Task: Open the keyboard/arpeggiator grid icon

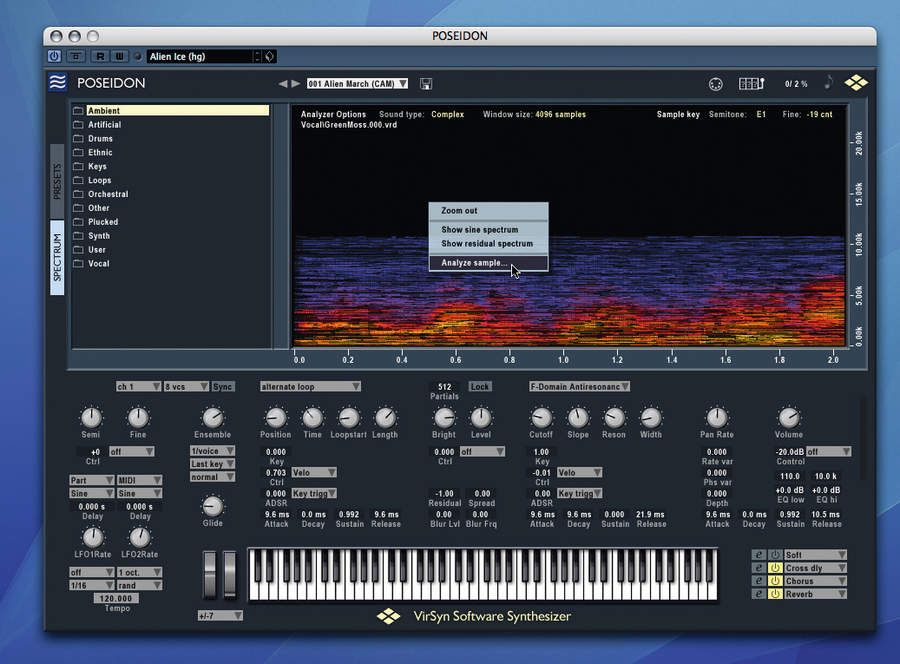Action: (x=751, y=84)
